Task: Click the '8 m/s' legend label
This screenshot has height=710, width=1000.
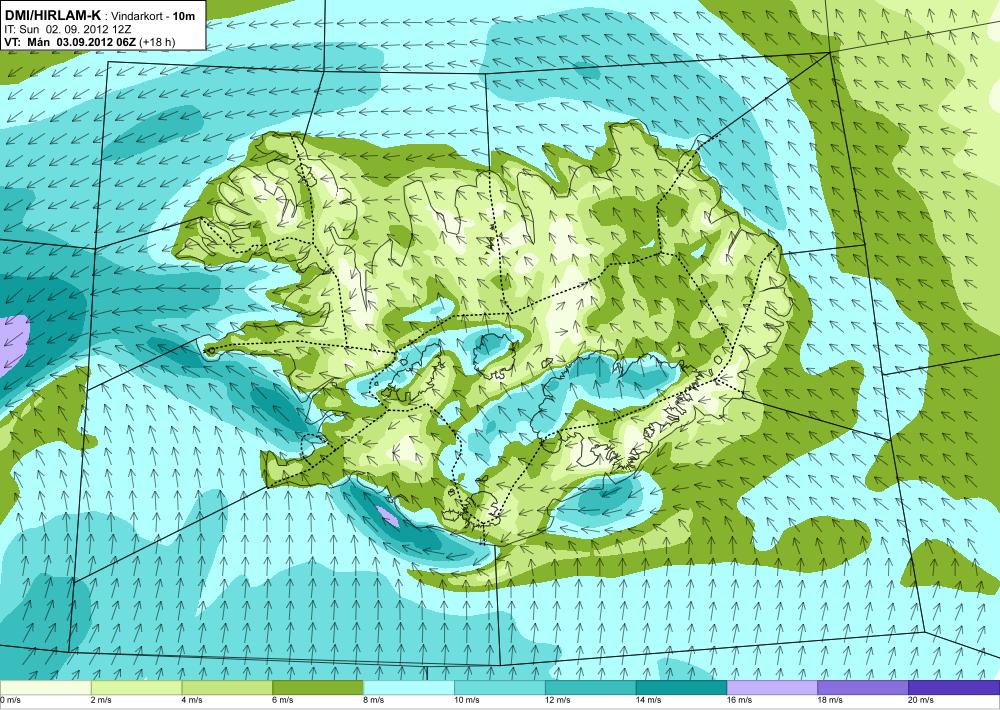Action: [x=376, y=700]
